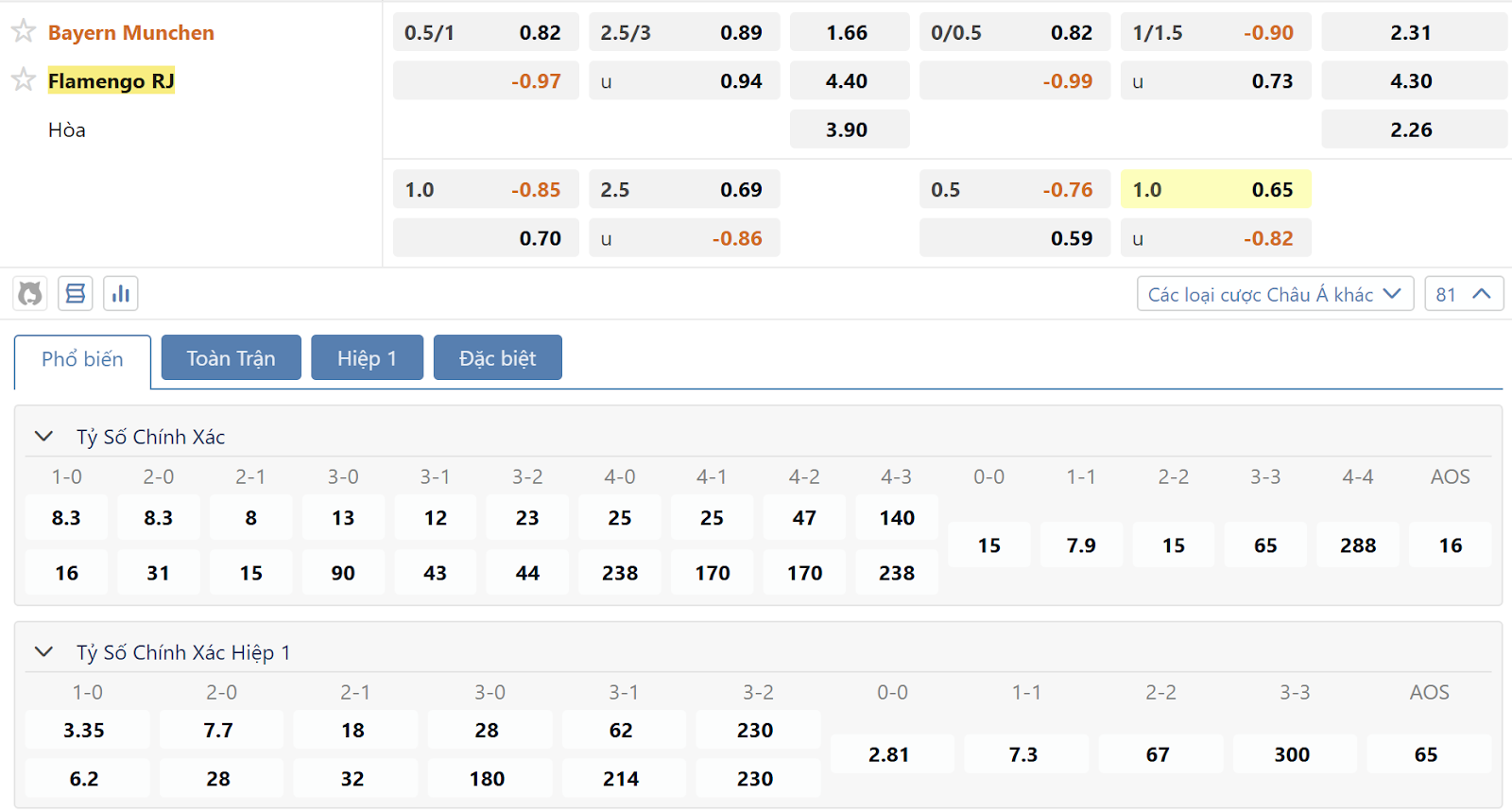Select away correct score odds 43
This screenshot has height=812, width=1512.
(436, 573)
